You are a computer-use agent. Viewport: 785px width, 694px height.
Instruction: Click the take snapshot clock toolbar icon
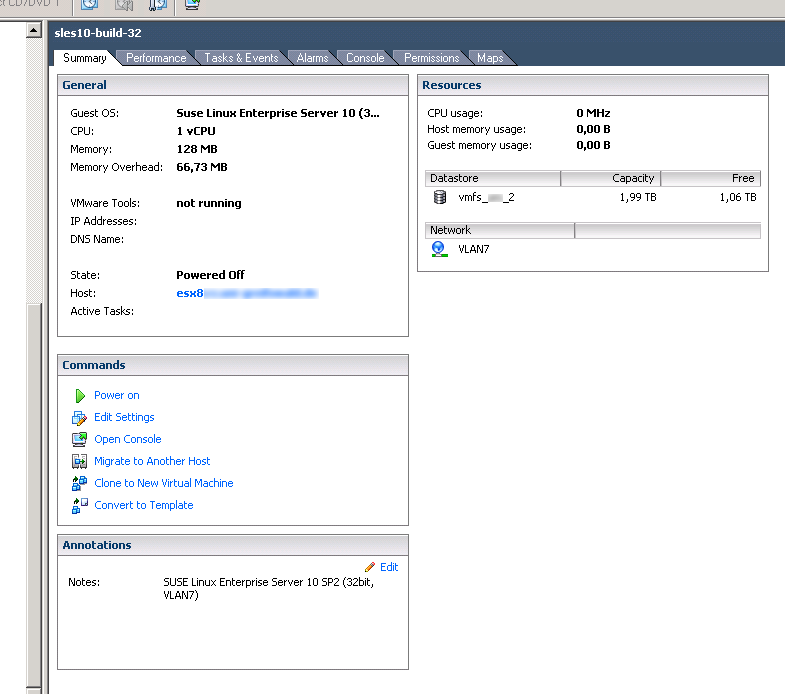coord(90,5)
